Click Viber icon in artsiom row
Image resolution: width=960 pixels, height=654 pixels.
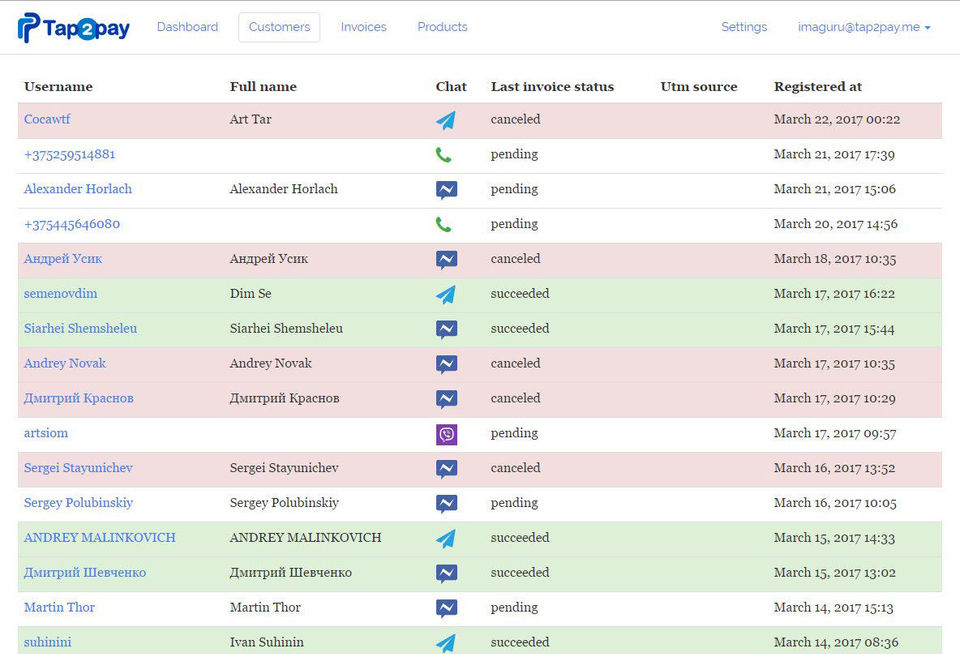click(x=446, y=434)
